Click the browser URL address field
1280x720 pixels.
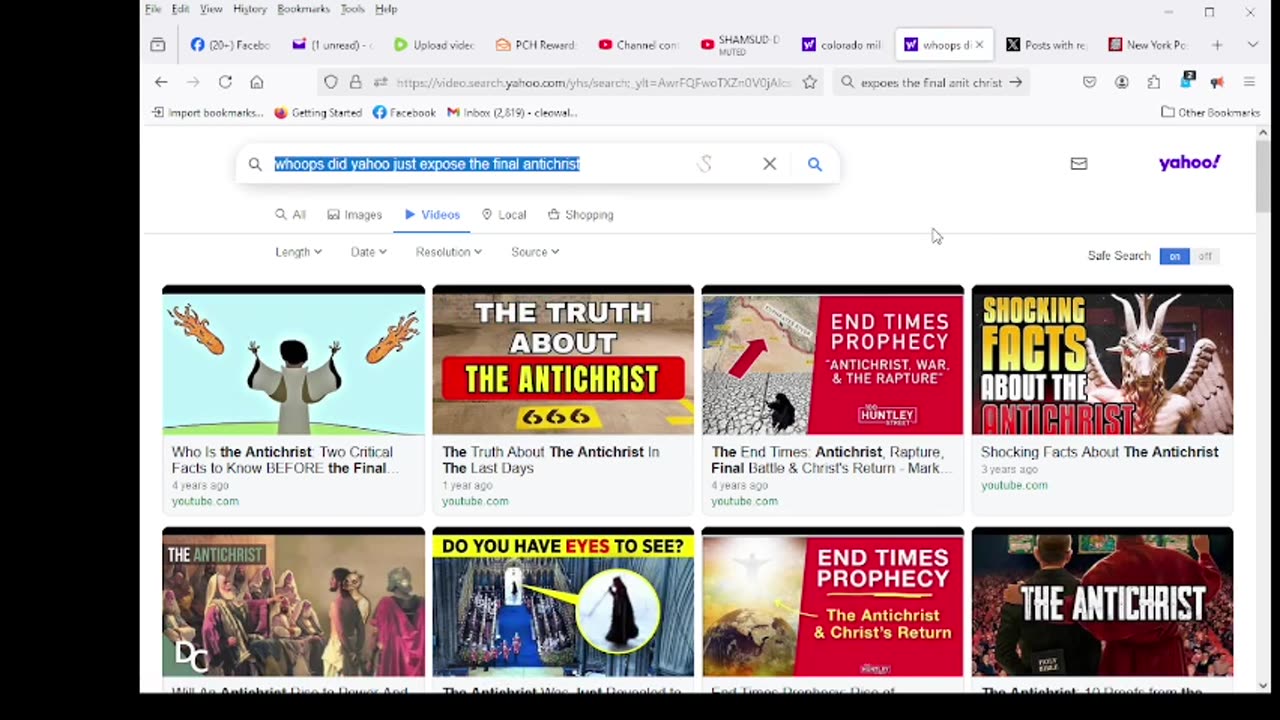593,82
